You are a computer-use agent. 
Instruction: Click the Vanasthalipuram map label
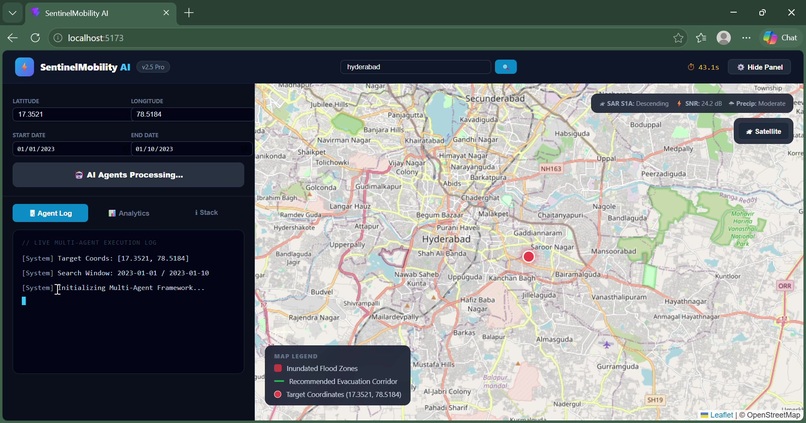pyautogui.click(x=618, y=297)
